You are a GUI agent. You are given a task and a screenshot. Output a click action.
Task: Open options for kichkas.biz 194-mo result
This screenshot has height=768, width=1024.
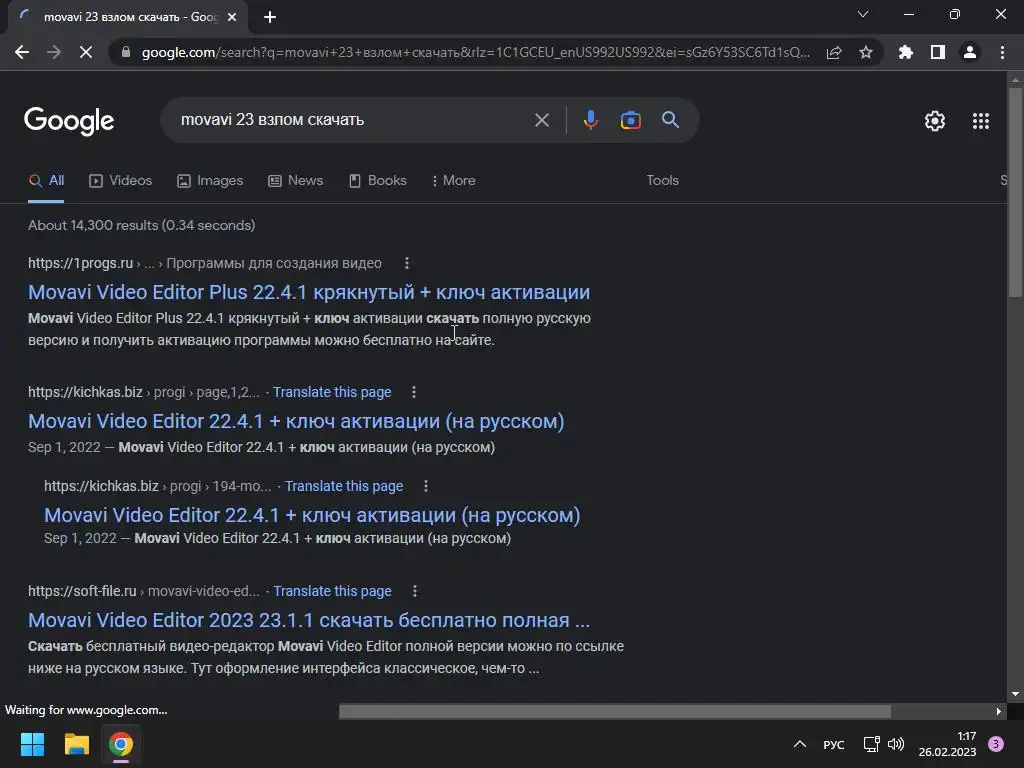[426, 486]
